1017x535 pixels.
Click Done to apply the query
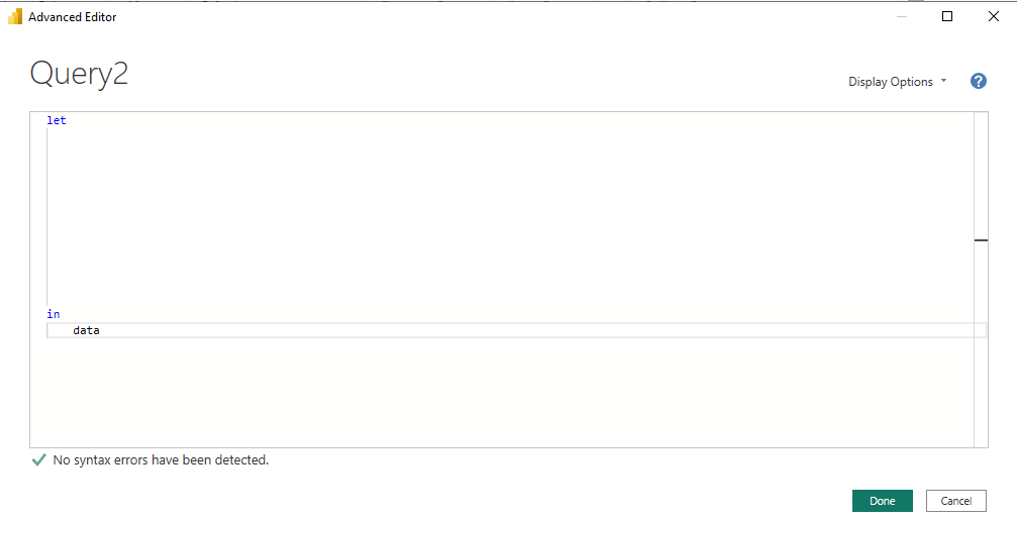click(882, 501)
